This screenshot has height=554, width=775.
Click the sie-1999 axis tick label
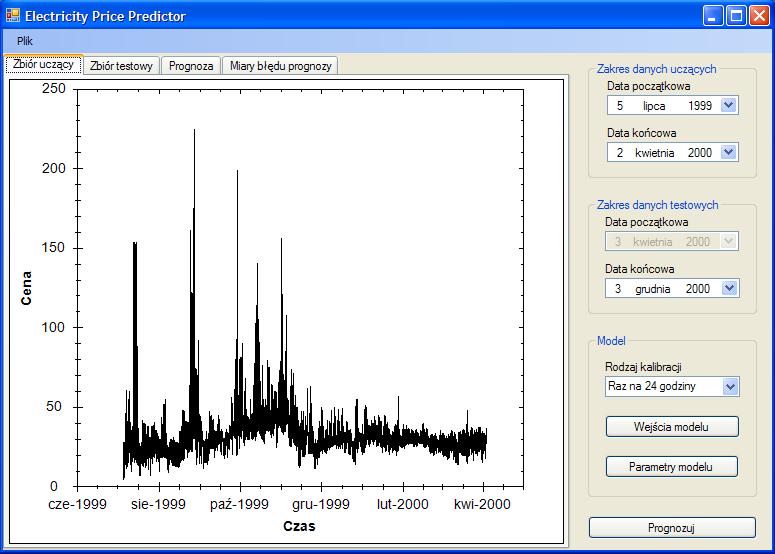(158, 504)
